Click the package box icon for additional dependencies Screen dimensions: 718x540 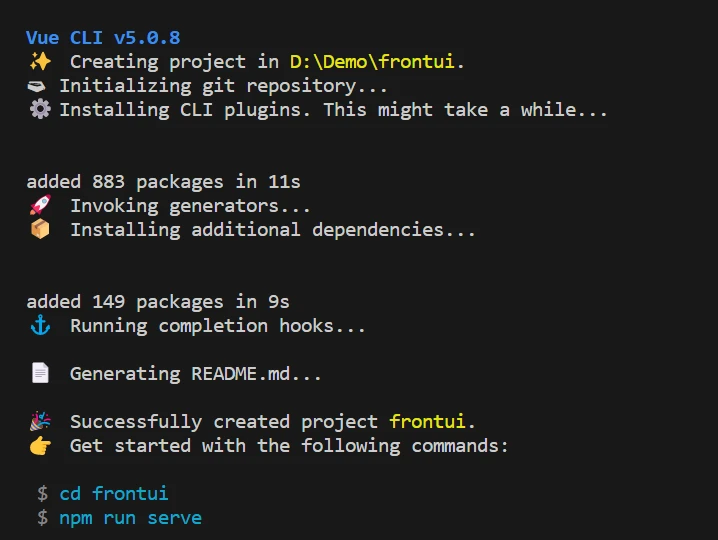pos(40,229)
